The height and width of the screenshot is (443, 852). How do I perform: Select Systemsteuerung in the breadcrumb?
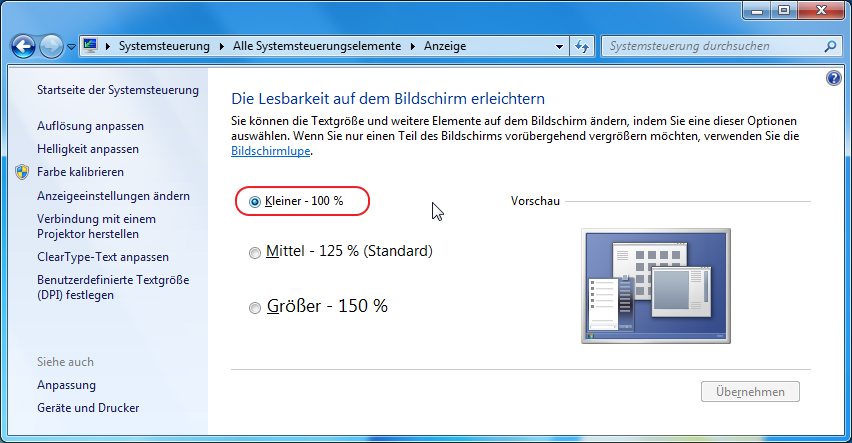(164, 46)
